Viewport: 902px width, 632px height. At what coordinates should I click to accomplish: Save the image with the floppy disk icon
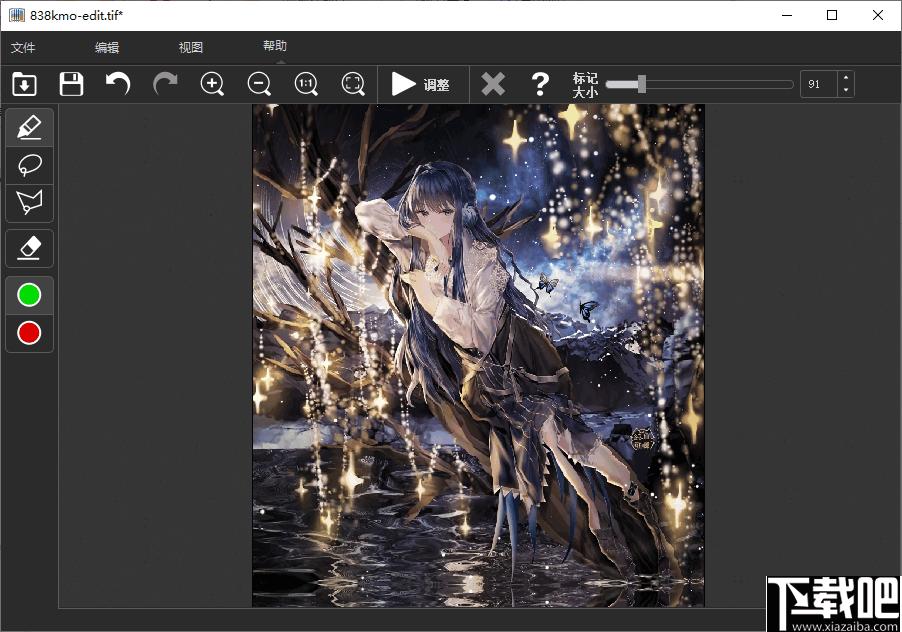[71, 84]
